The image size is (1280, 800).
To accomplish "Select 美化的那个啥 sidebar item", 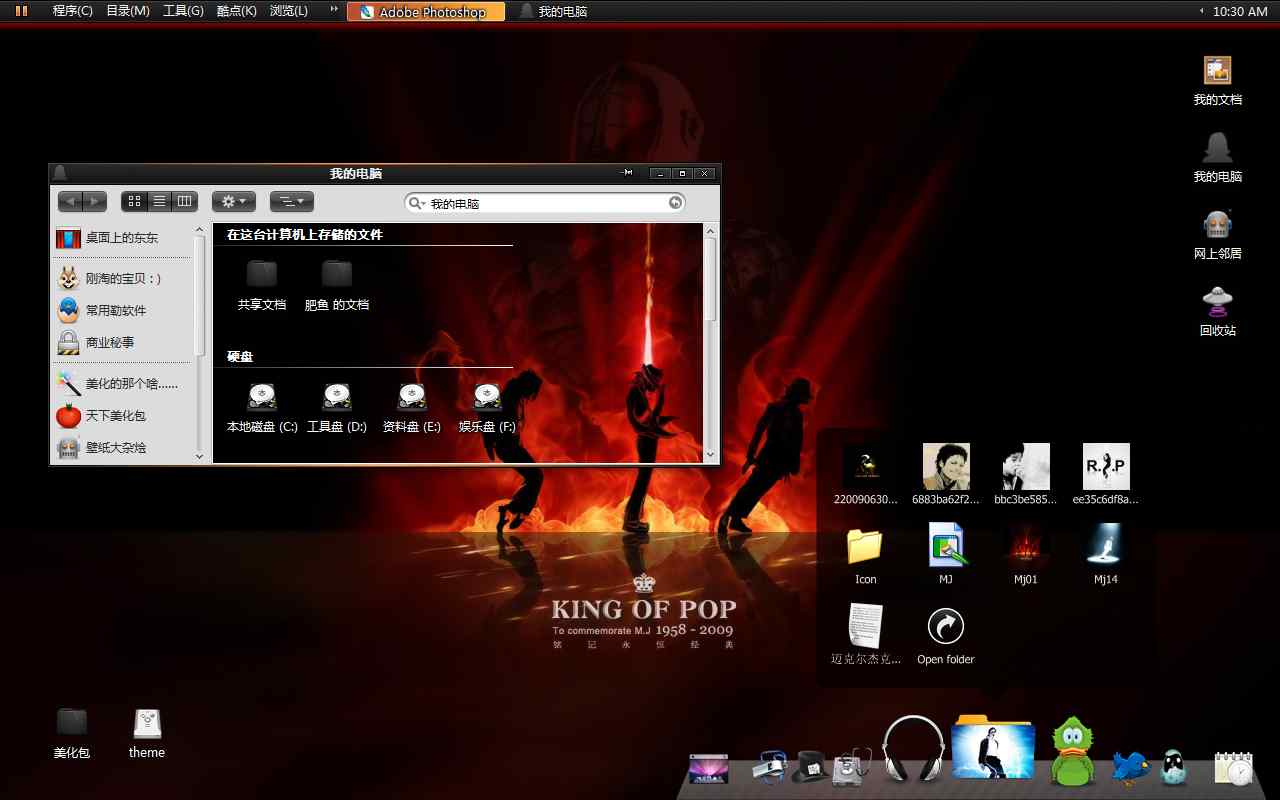I will (x=120, y=383).
